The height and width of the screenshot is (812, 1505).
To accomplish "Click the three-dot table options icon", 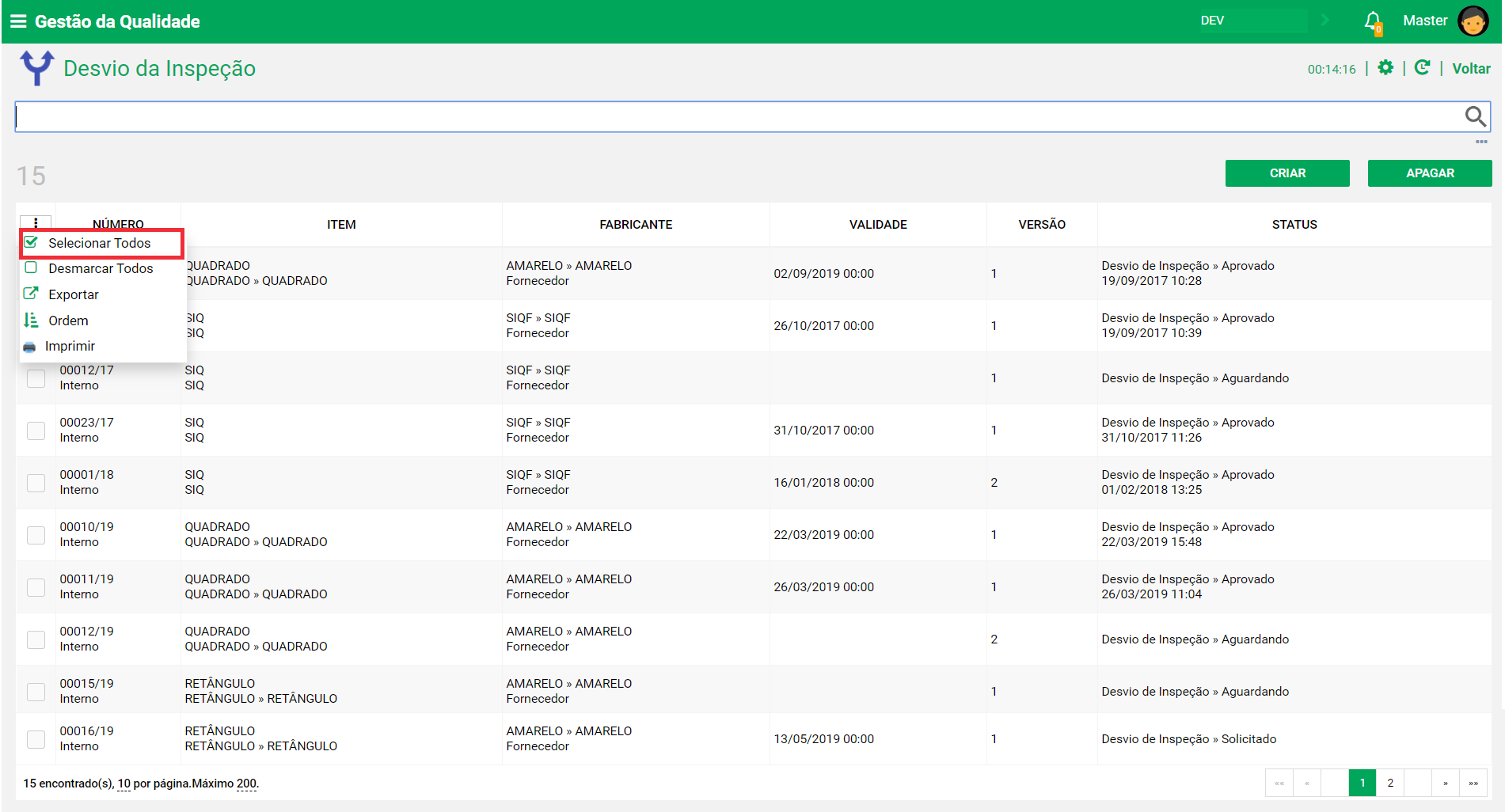I will [36, 222].
